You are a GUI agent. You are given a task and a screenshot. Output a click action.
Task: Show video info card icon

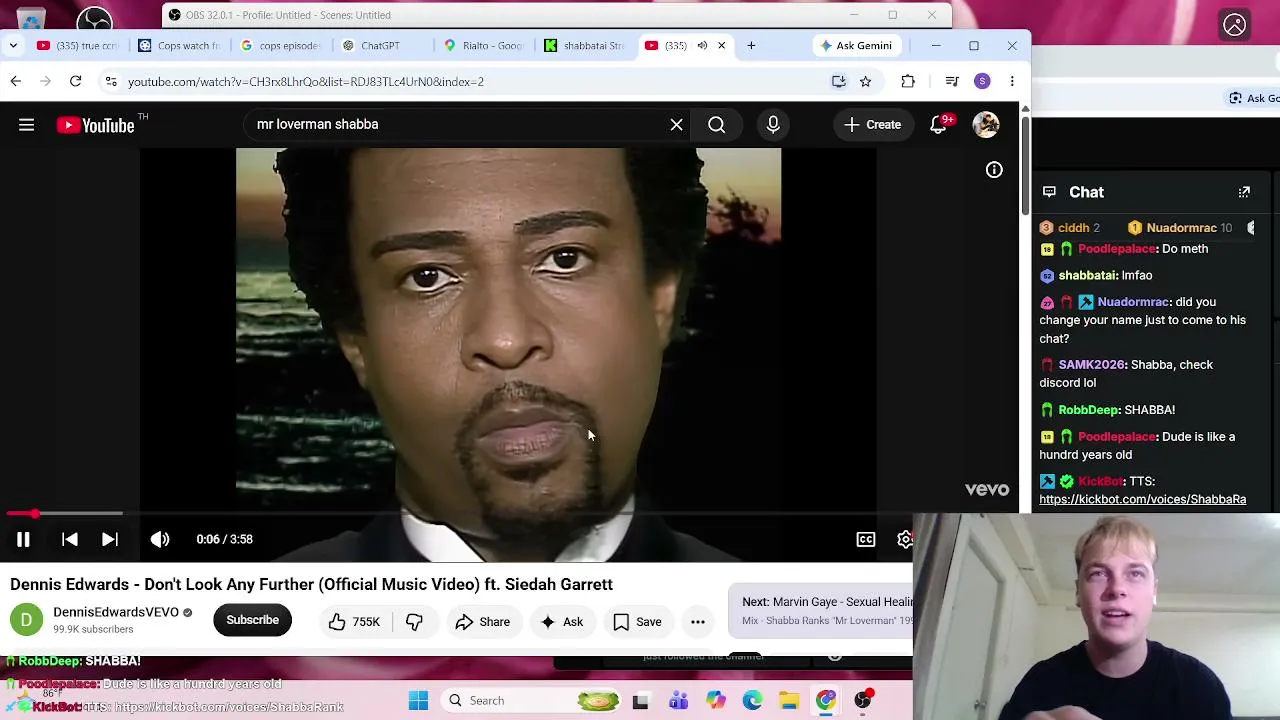[x=994, y=170]
